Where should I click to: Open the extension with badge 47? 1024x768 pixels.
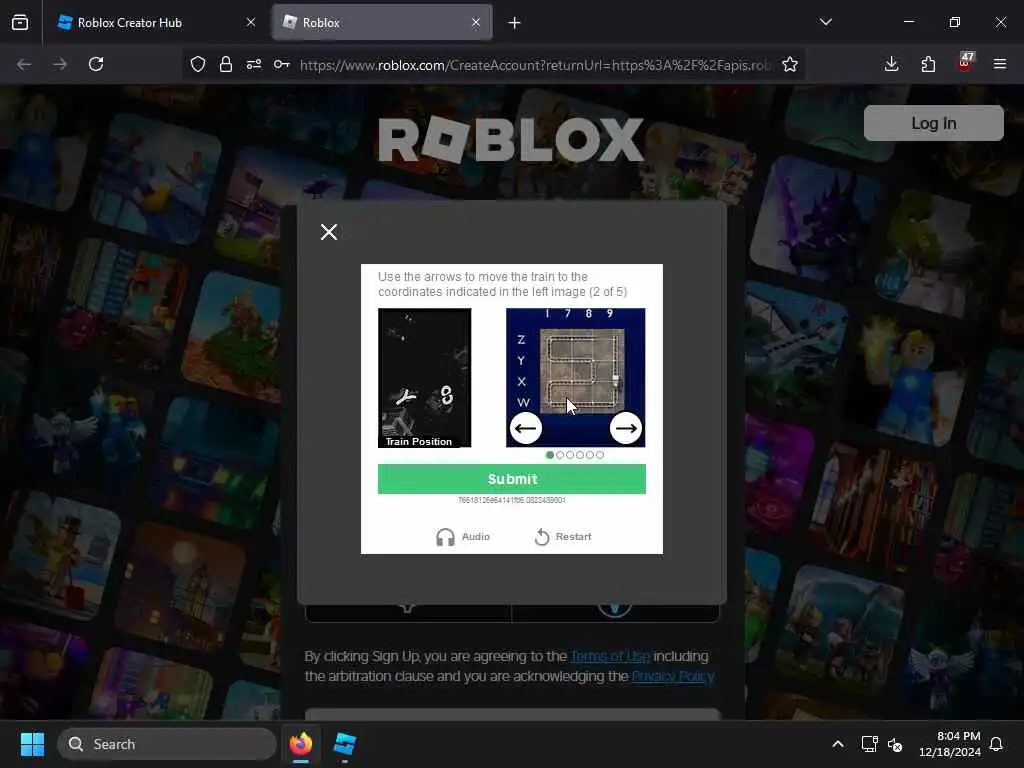click(965, 63)
